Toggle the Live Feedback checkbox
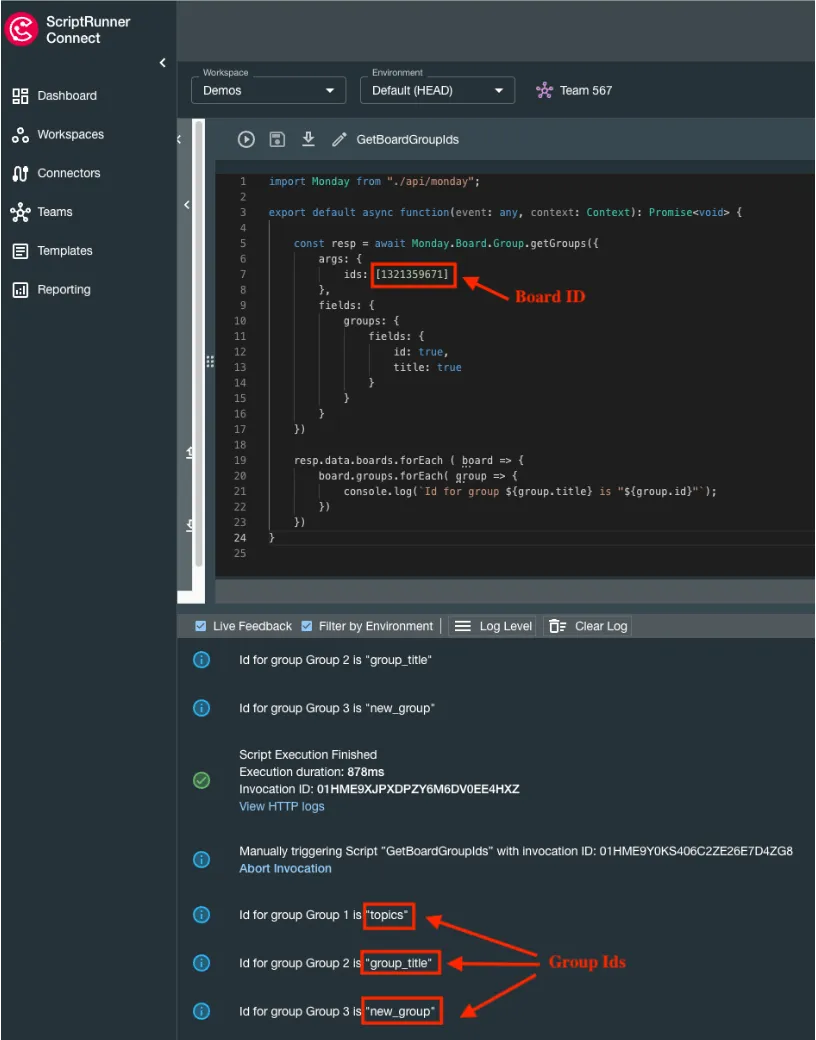This screenshot has width=816, height=1040. (200, 626)
